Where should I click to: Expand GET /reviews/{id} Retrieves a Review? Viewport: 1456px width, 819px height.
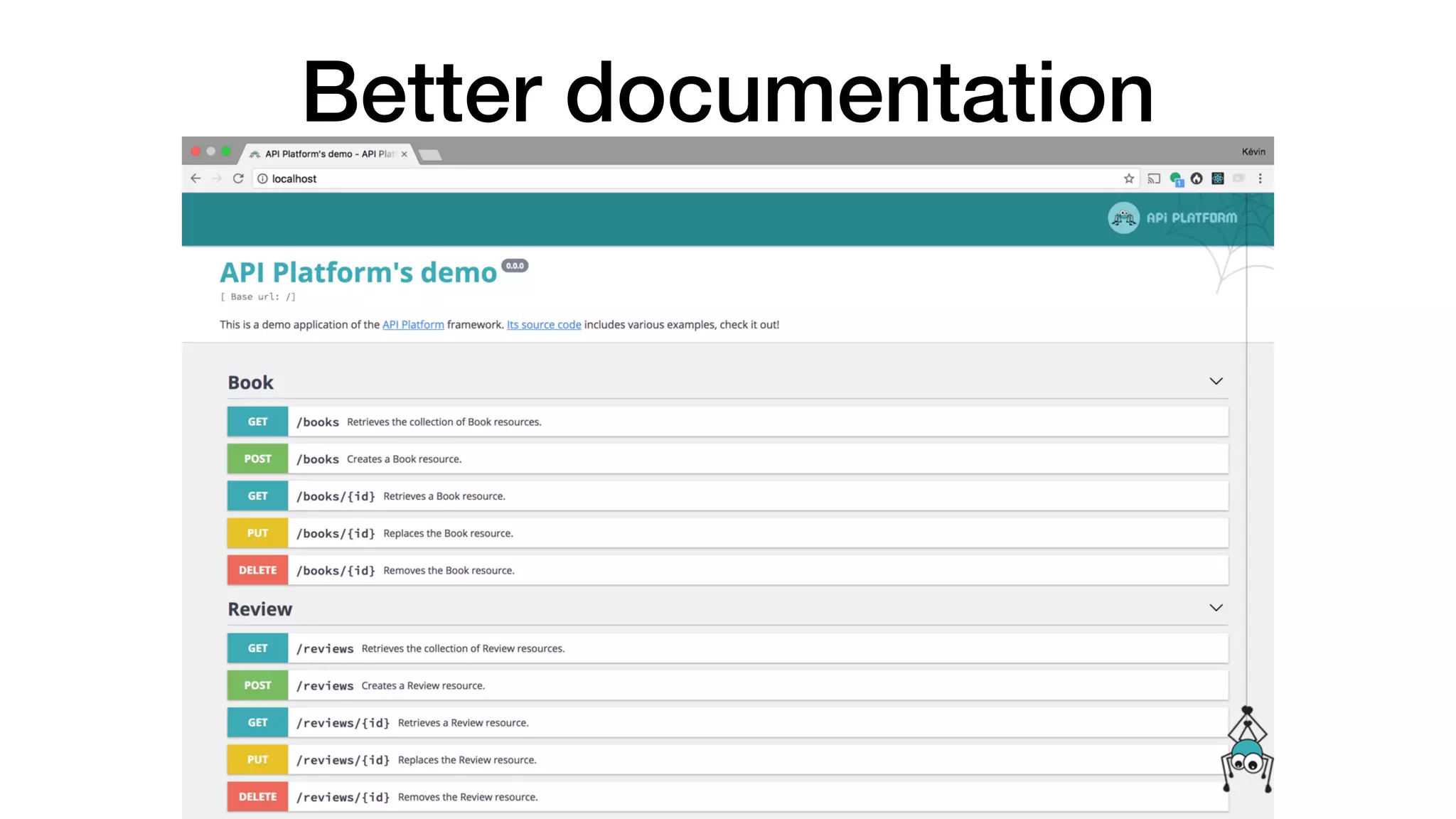[x=727, y=722]
